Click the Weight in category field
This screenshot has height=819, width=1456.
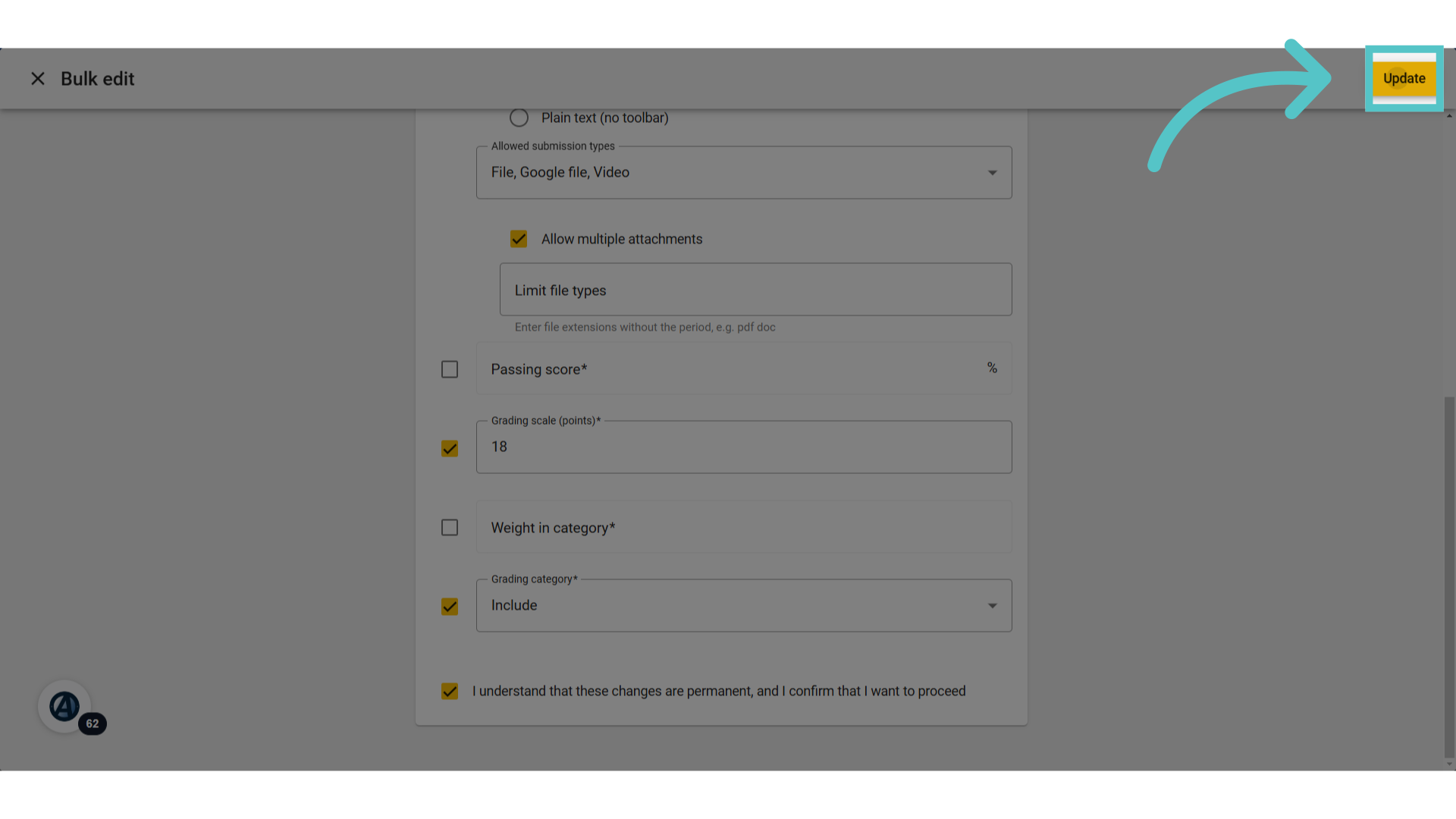pyautogui.click(x=744, y=527)
